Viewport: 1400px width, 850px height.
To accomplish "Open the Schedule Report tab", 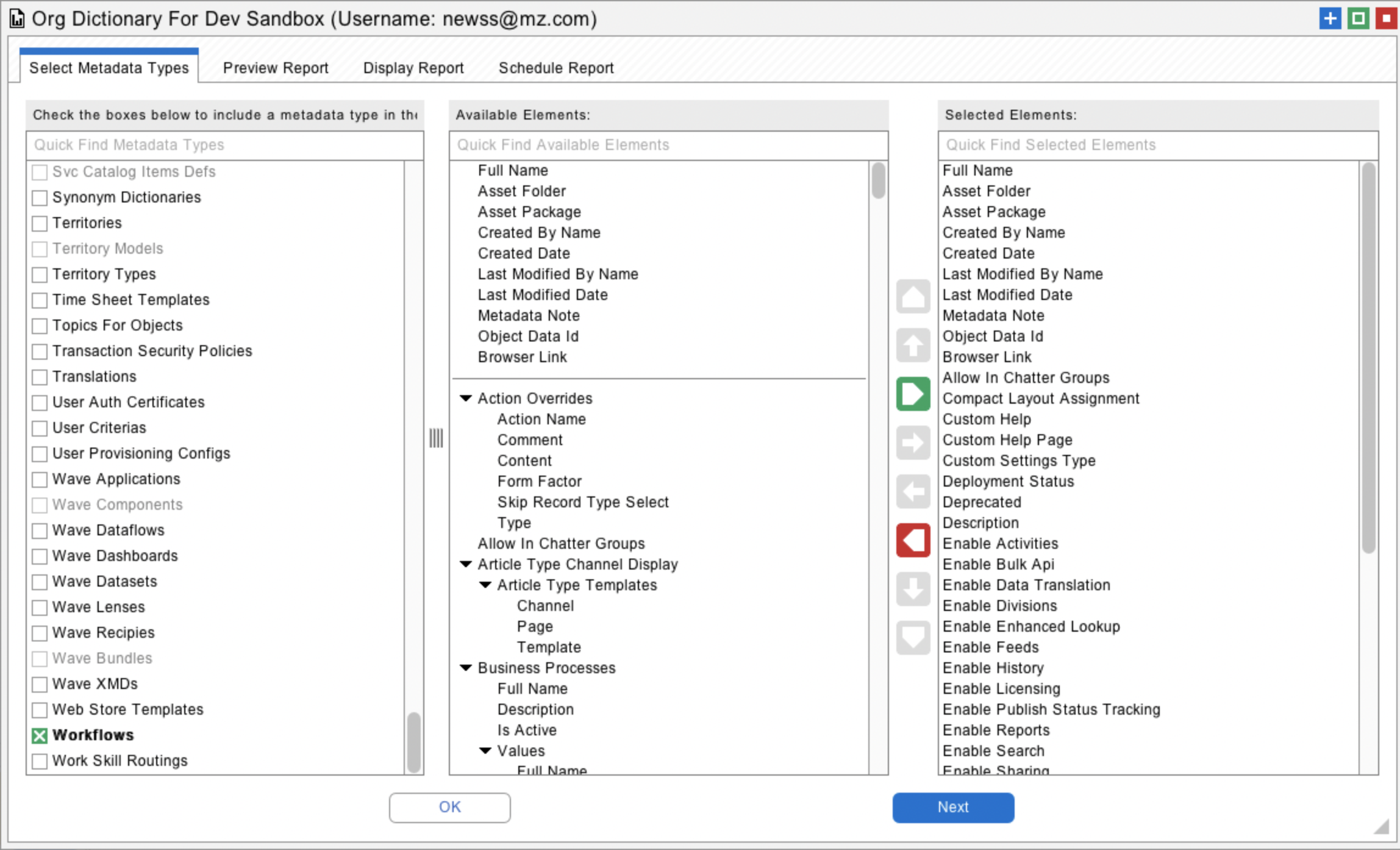I will [555, 68].
